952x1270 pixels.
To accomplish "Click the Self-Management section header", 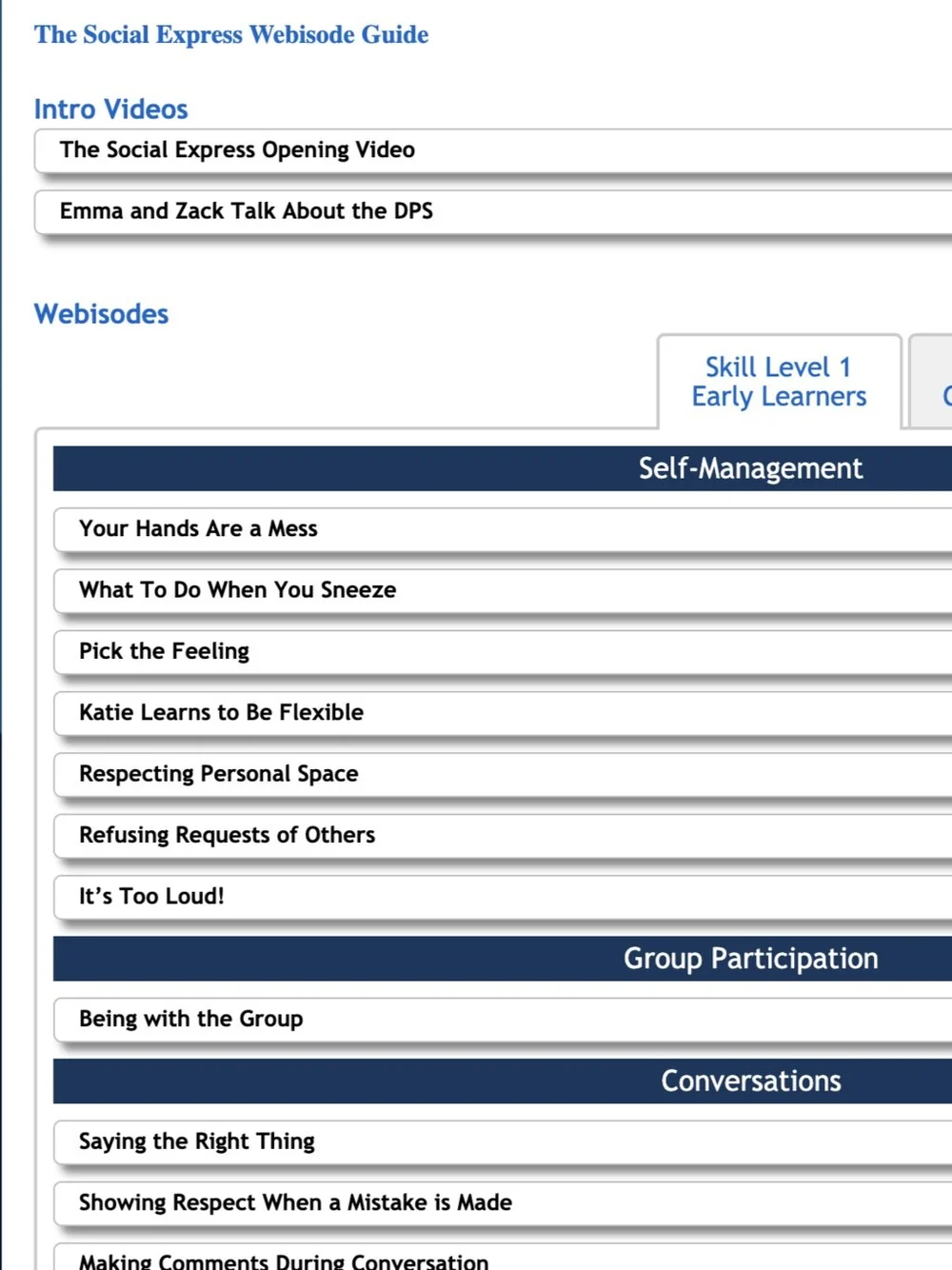I will (x=503, y=468).
